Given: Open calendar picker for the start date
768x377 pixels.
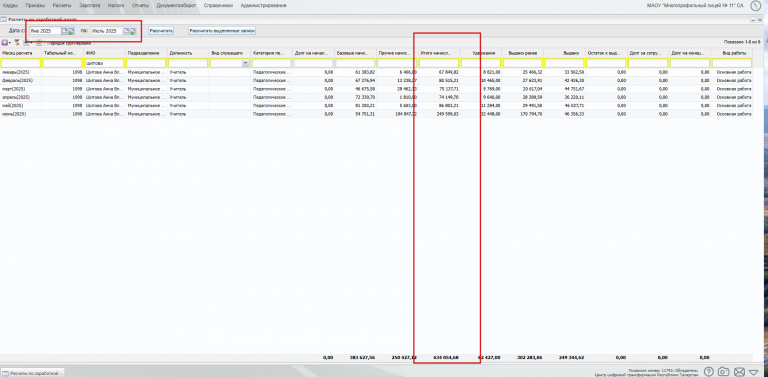Looking at the screenshot, I should [64, 31].
